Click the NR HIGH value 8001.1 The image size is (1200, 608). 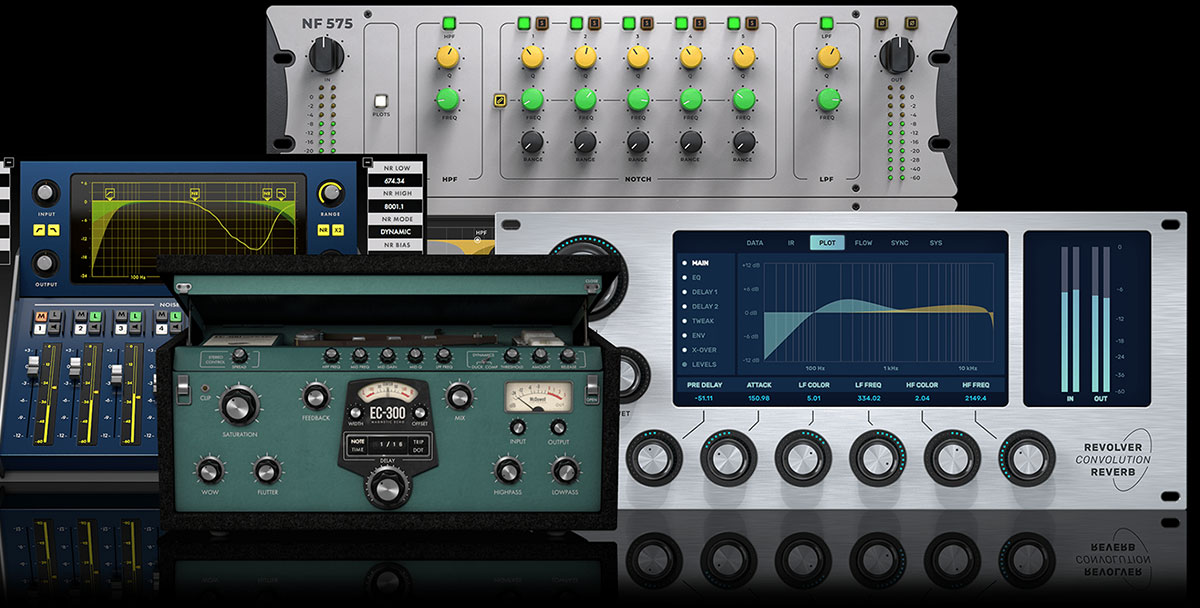pos(395,206)
